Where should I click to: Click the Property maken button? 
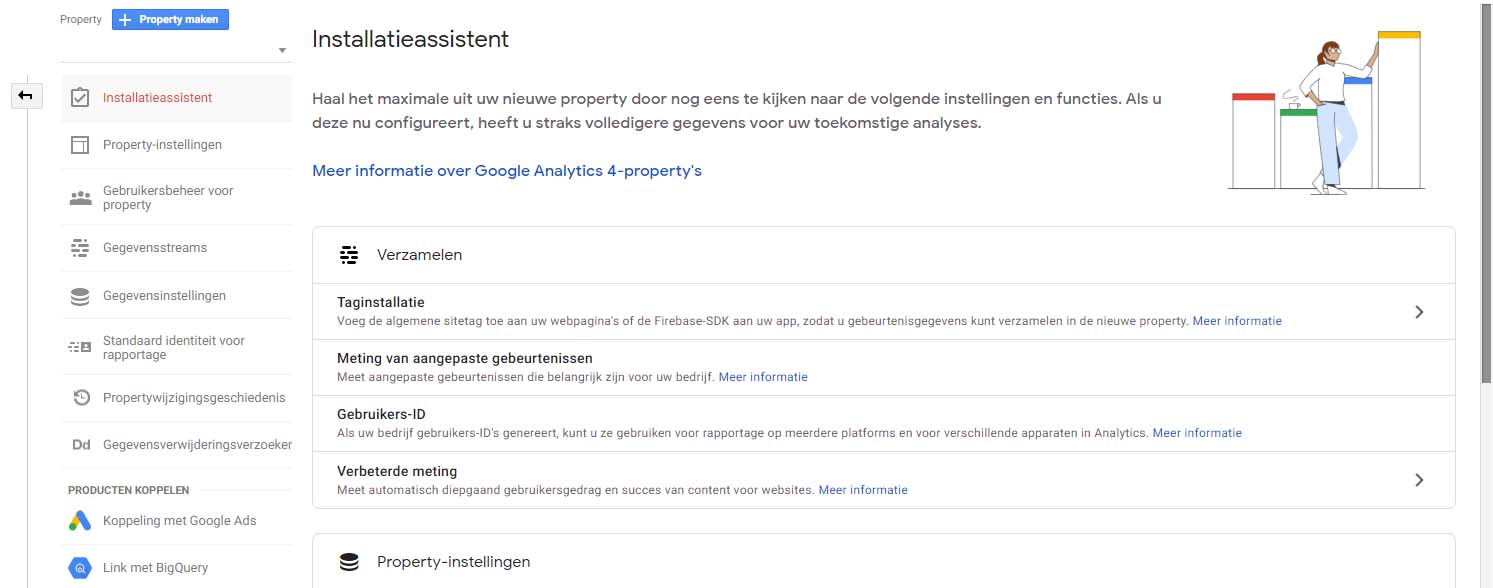pyautogui.click(x=171, y=19)
